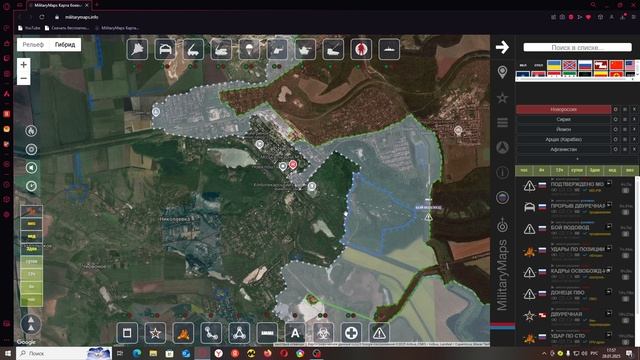
Task: Select the Арцах (Карабах) region row
Action: pyautogui.click(x=563, y=139)
